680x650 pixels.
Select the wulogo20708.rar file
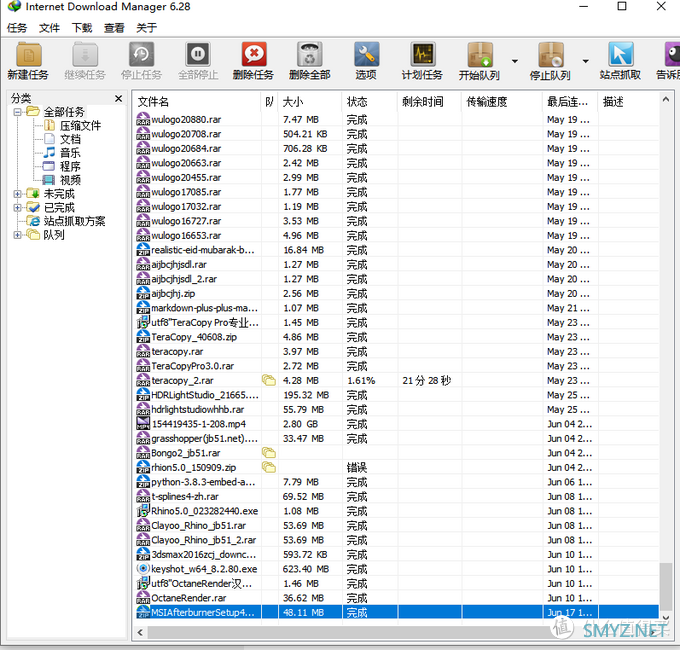tap(186, 134)
